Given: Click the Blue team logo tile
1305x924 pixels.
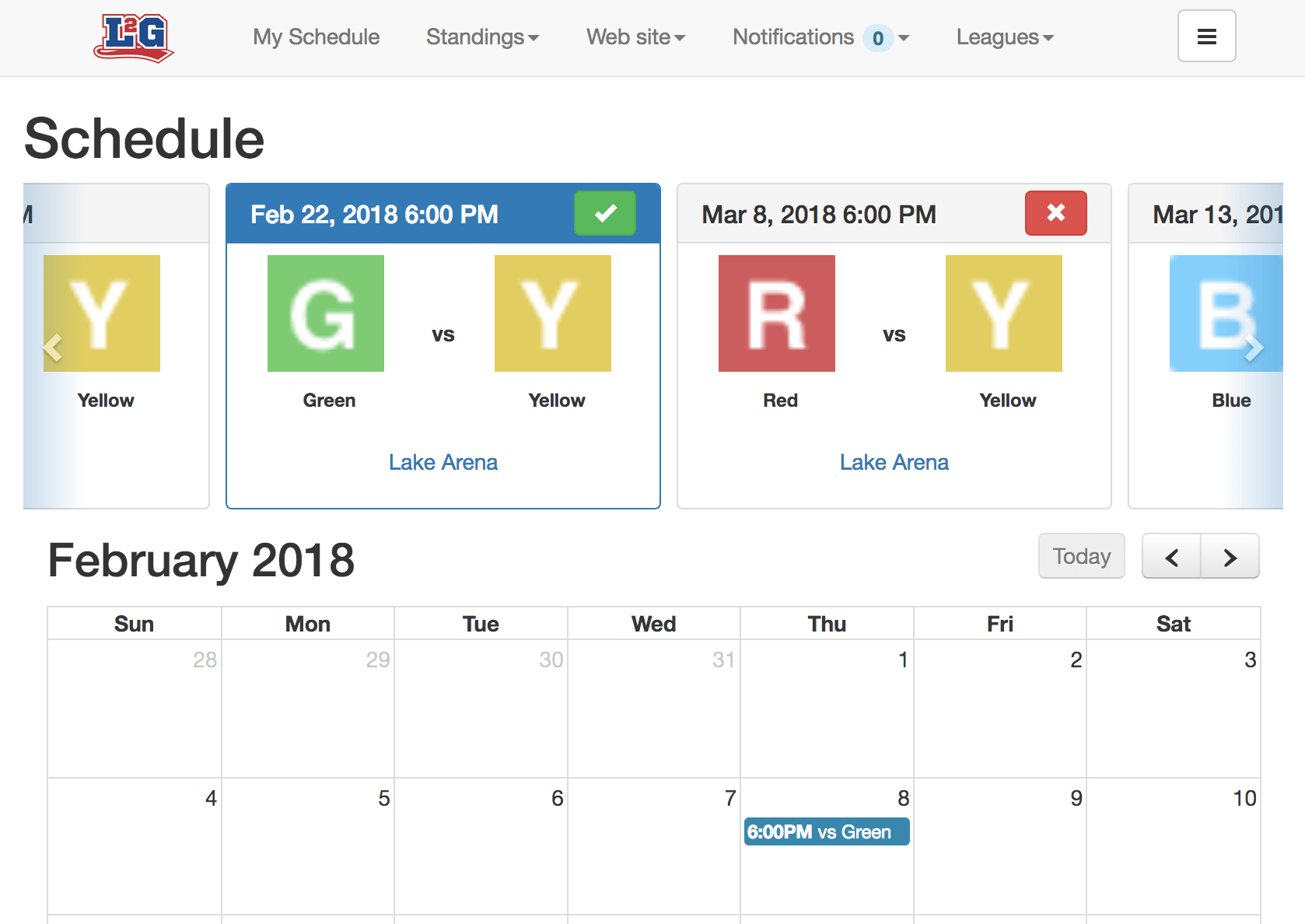Looking at the screenshot, I should pos(1226,313).
